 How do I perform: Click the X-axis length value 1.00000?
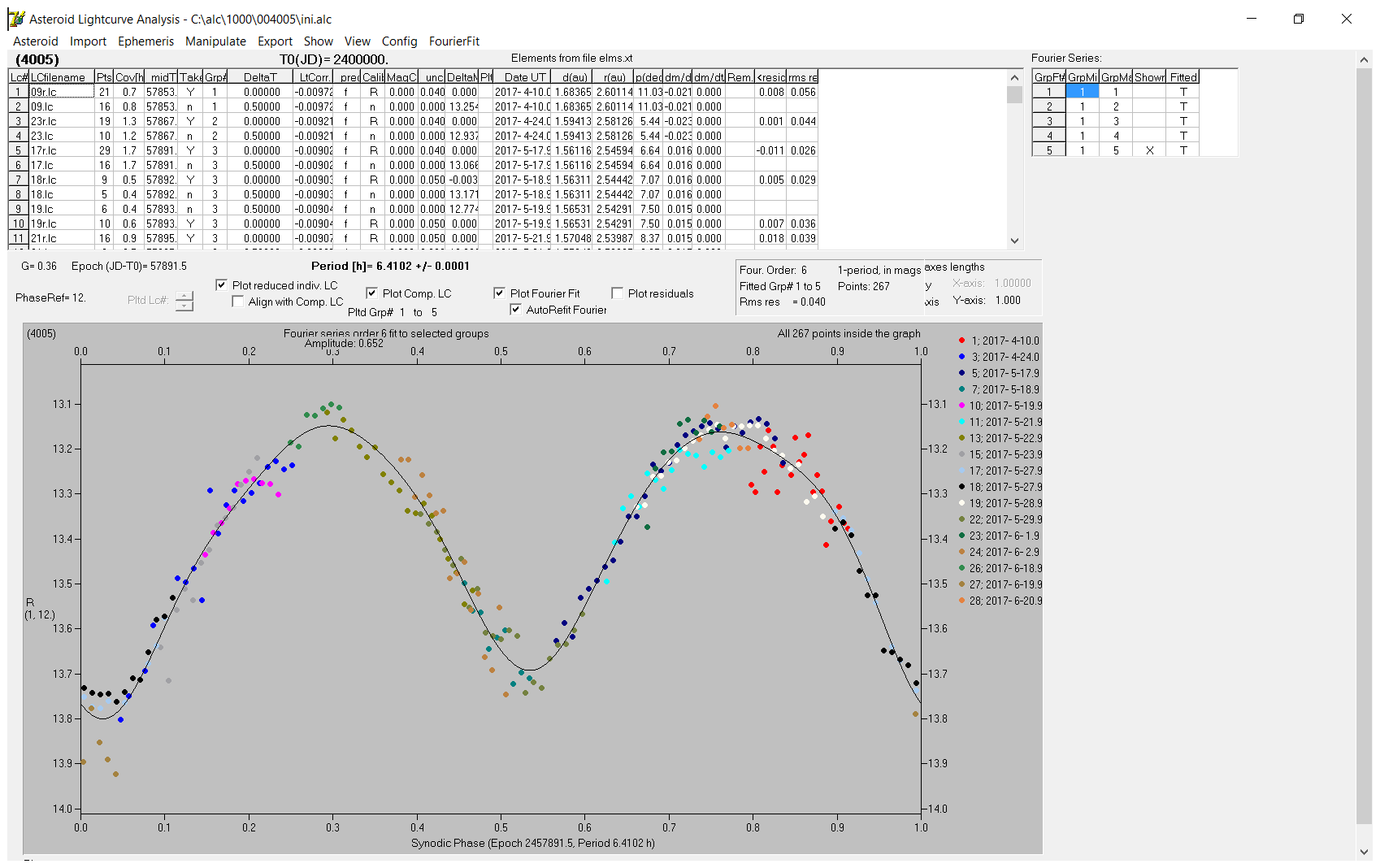pos(1013,284)
